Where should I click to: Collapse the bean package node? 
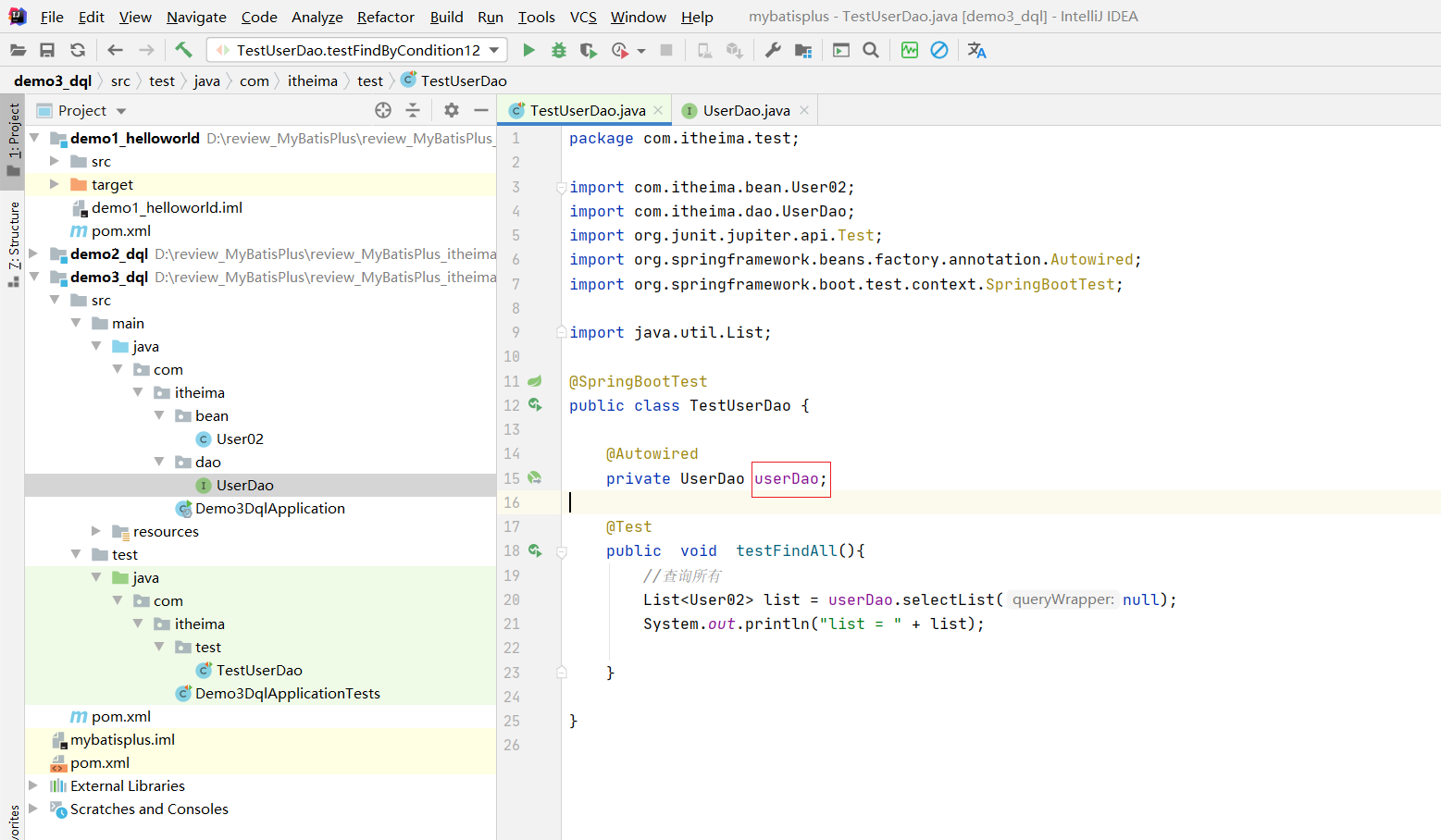[159, 415]
